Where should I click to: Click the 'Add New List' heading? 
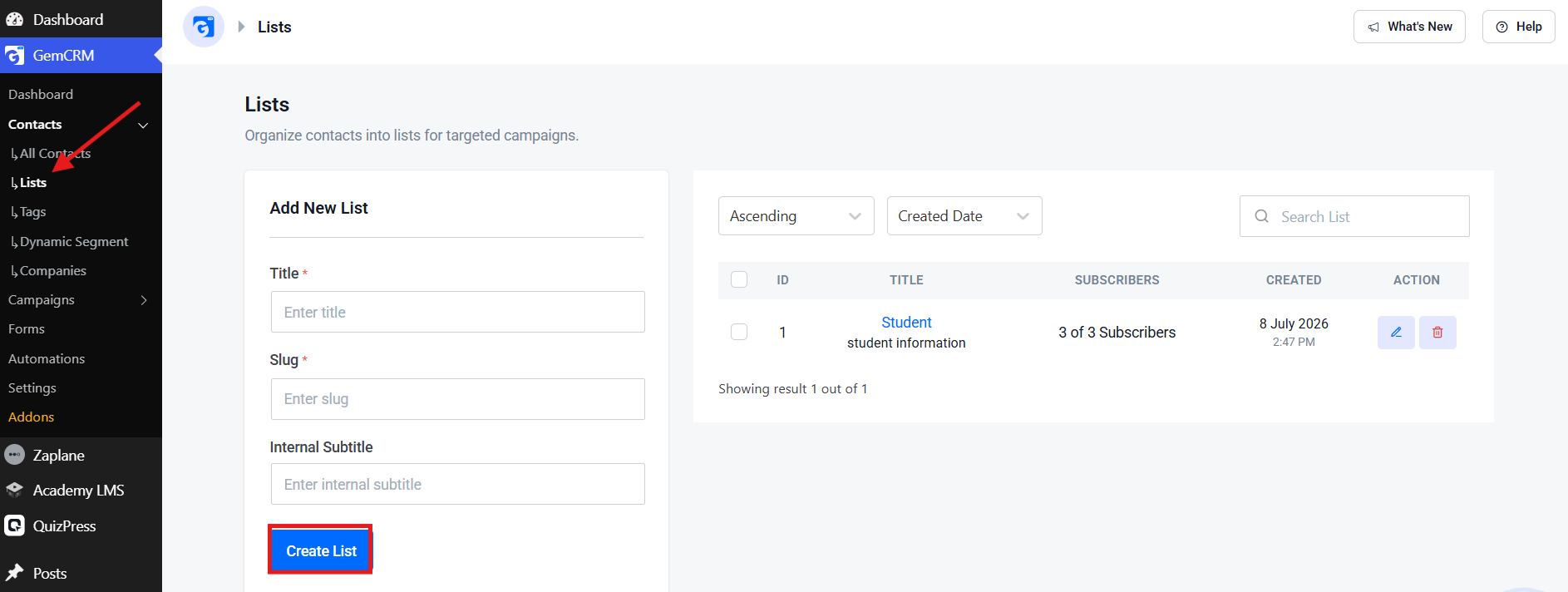pos(318,208)
